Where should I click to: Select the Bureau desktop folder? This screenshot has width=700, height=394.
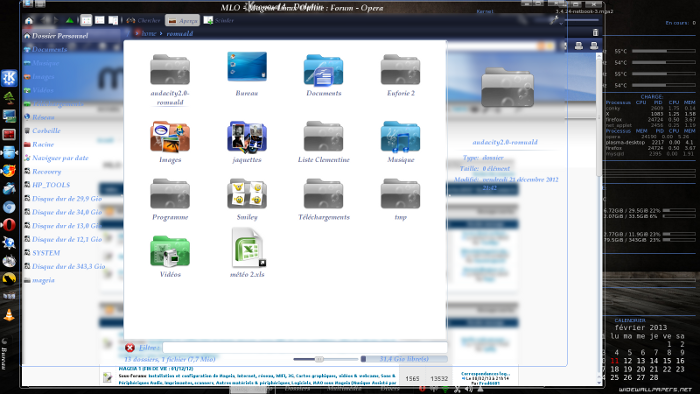[247, 67]
